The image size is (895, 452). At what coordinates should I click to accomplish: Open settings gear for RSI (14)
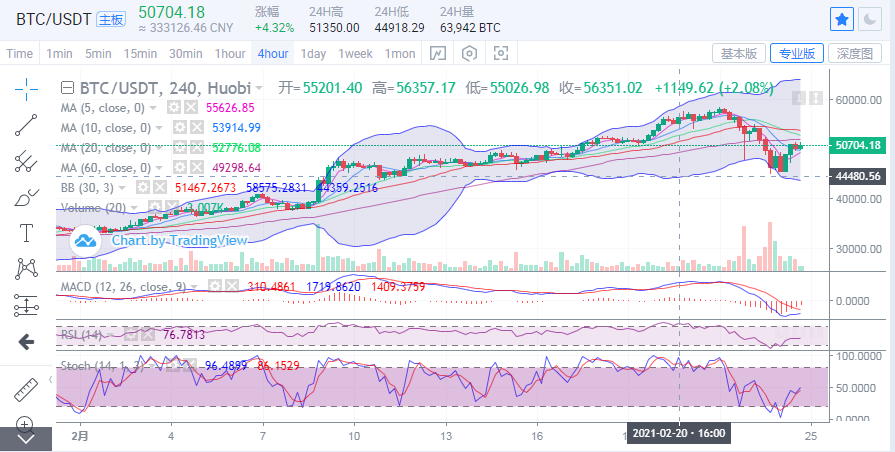point(131,334)
